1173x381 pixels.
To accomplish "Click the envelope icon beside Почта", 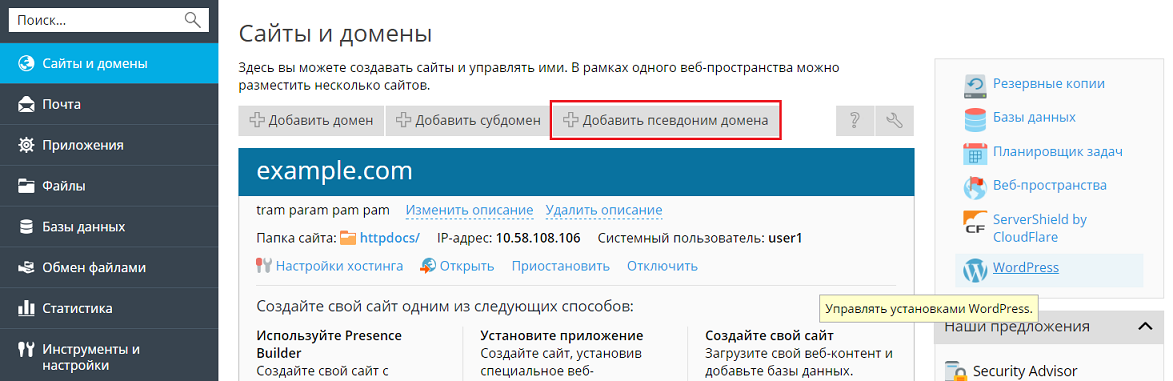I will tap(26, 104).
